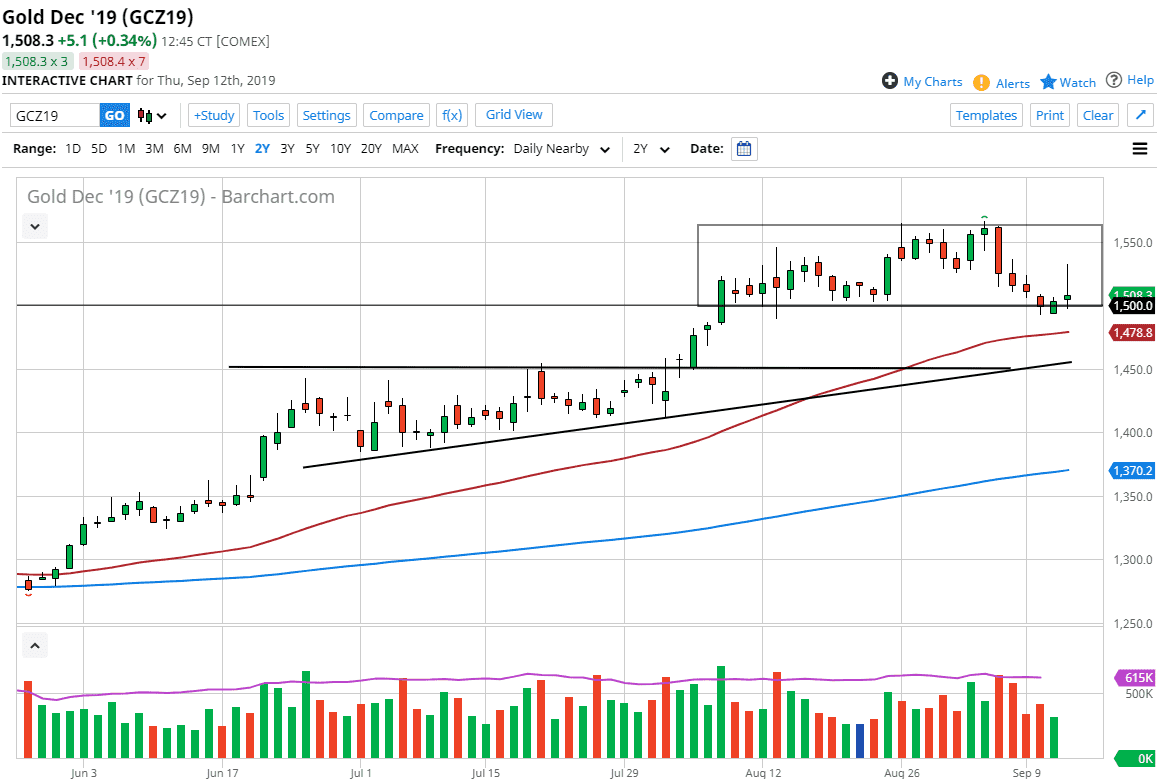Click the My Charts plus icon
The height and width of the screenshot is (779, 1162).
coord(890,81)
